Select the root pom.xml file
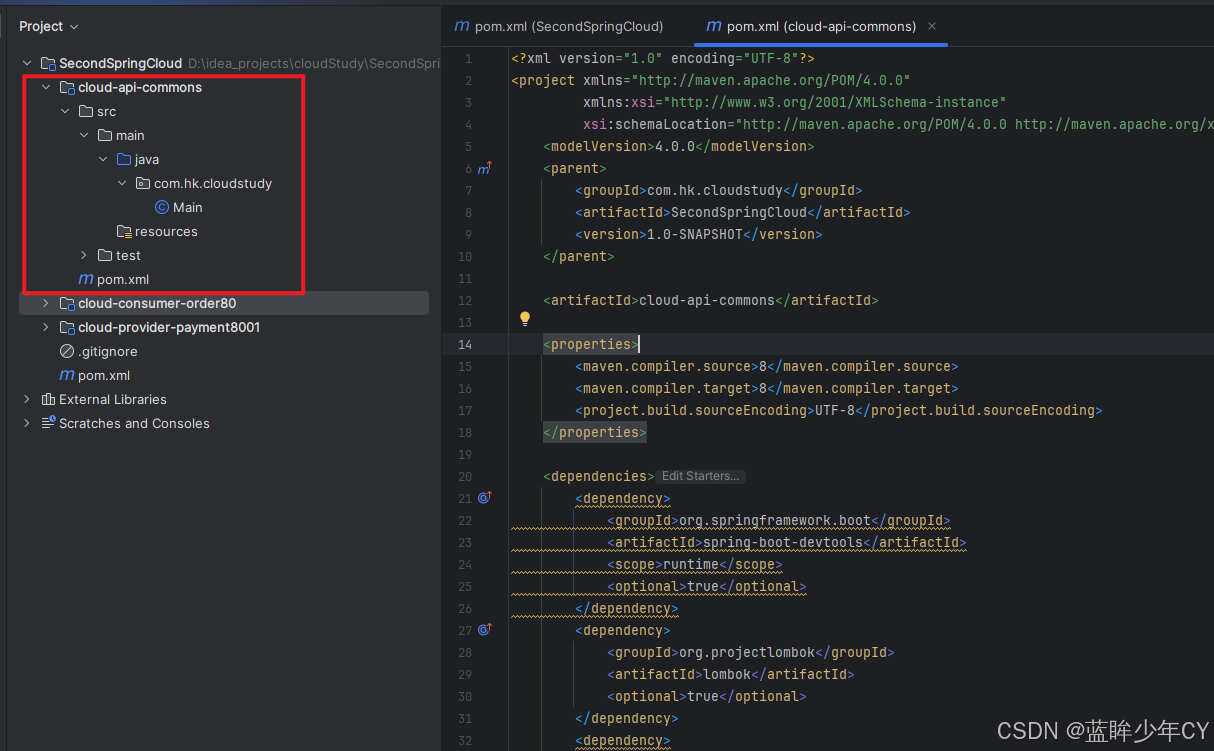This screenshot has width=1214, height=751. pyautogui.click(x=104, y=375)
